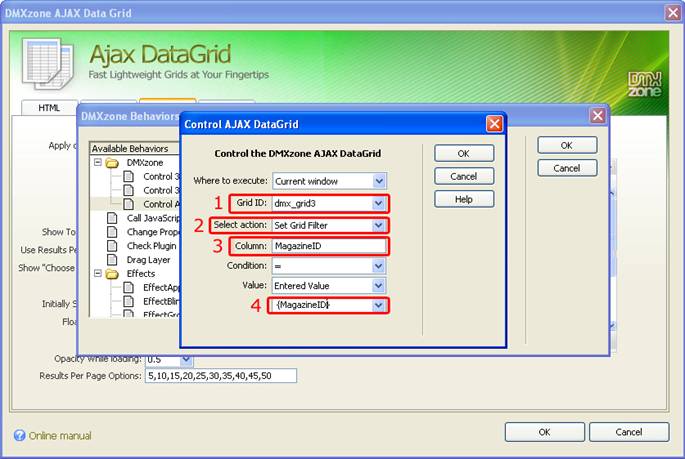
Task: Open the Value type dropdown showing Entered Value
Action: 378,286
